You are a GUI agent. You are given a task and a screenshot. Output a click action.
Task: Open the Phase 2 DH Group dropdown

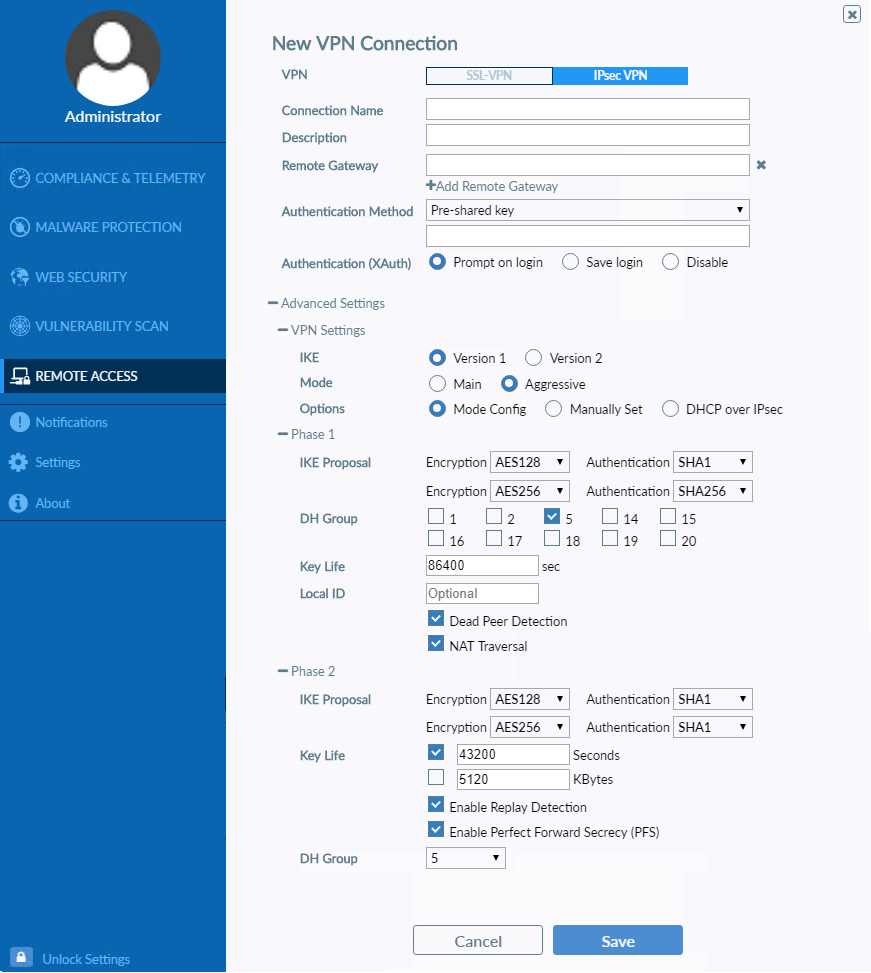(x=465, y=857)
